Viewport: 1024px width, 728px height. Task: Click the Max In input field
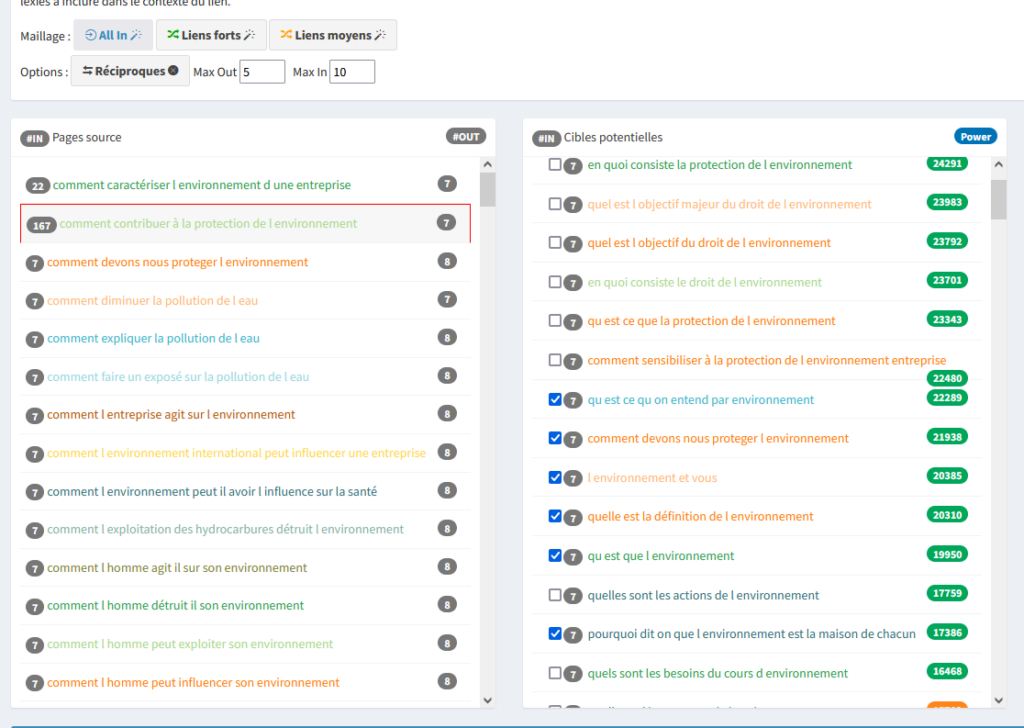coord(352,72)
